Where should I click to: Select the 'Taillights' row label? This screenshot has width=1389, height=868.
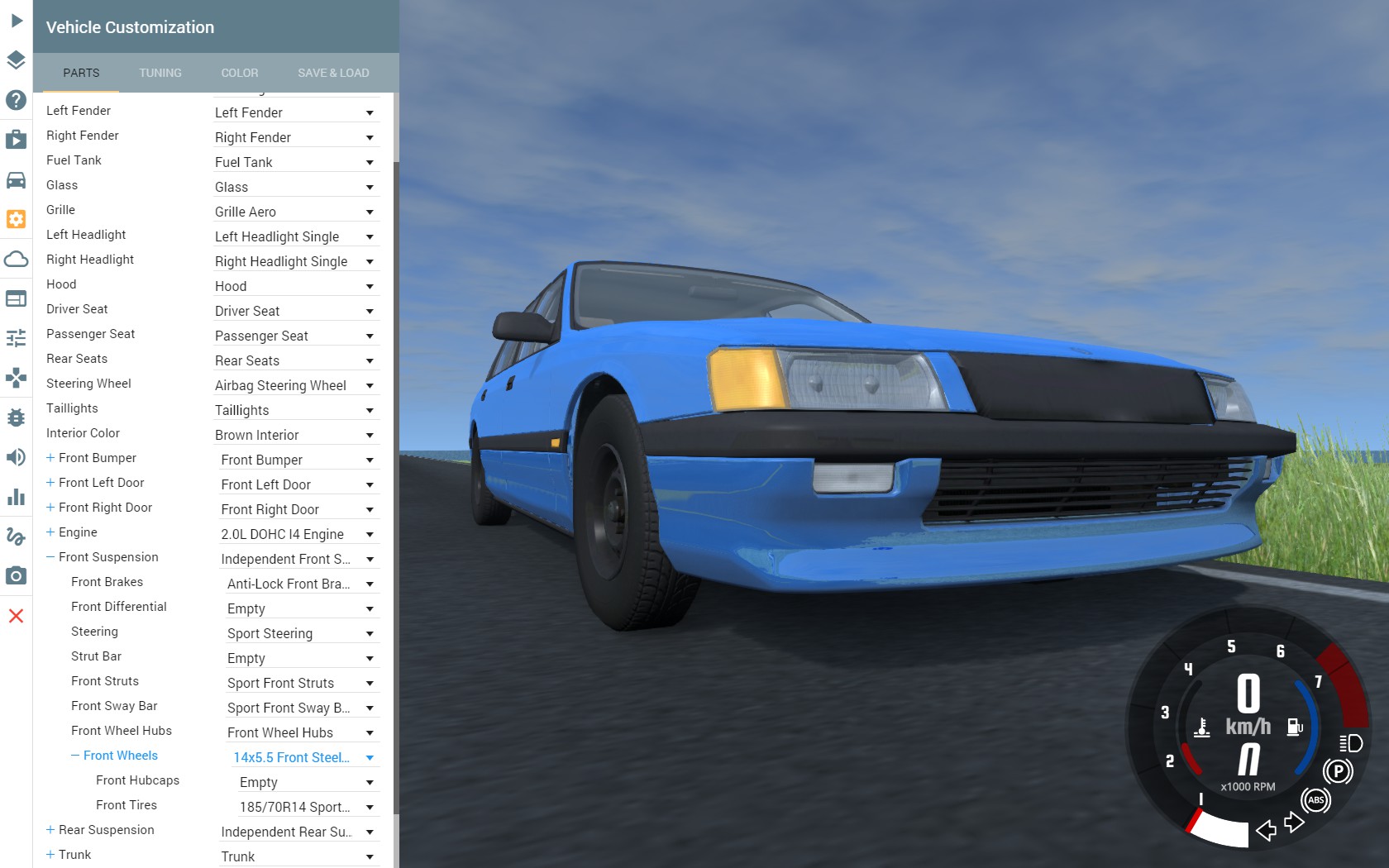pos(72,408)
